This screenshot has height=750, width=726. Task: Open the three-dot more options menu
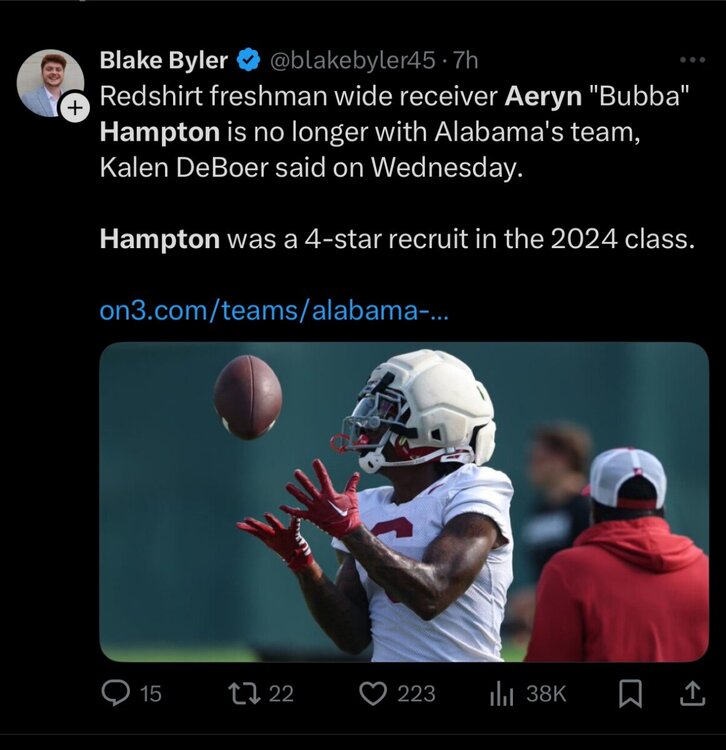pyautogui.click(x=692, y=60)
